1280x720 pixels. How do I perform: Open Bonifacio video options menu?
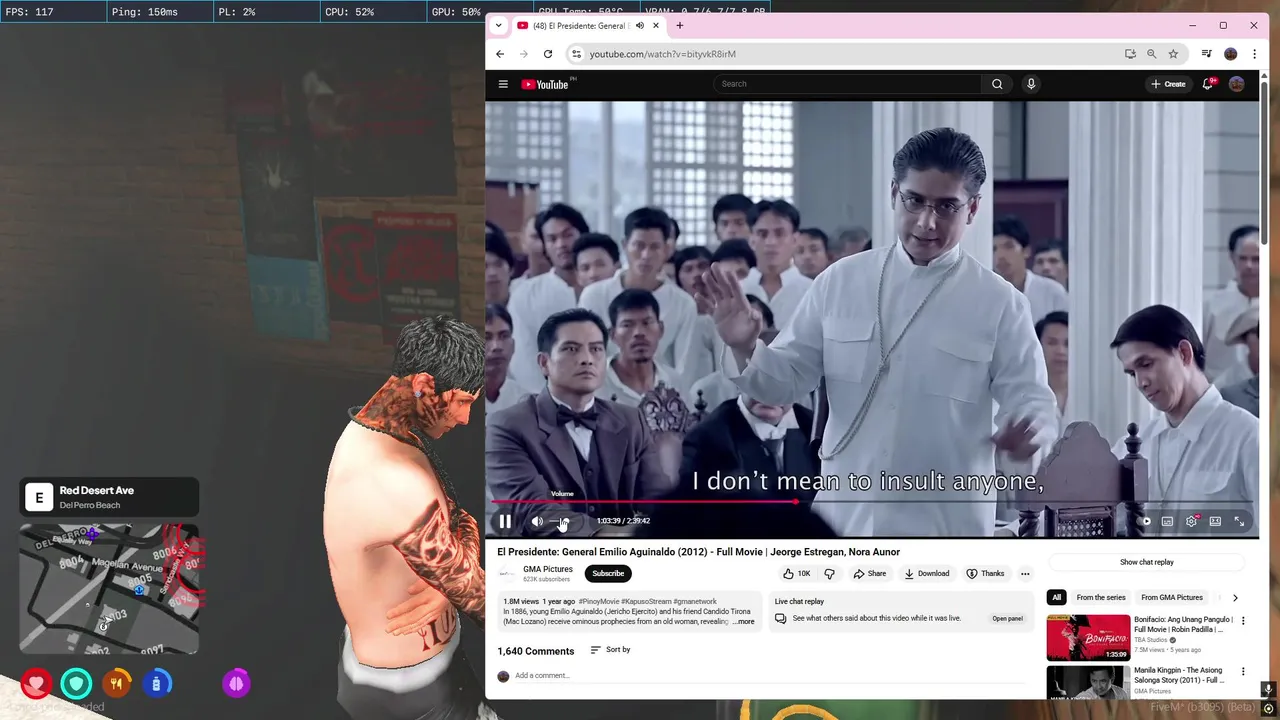click(1243, 621)
